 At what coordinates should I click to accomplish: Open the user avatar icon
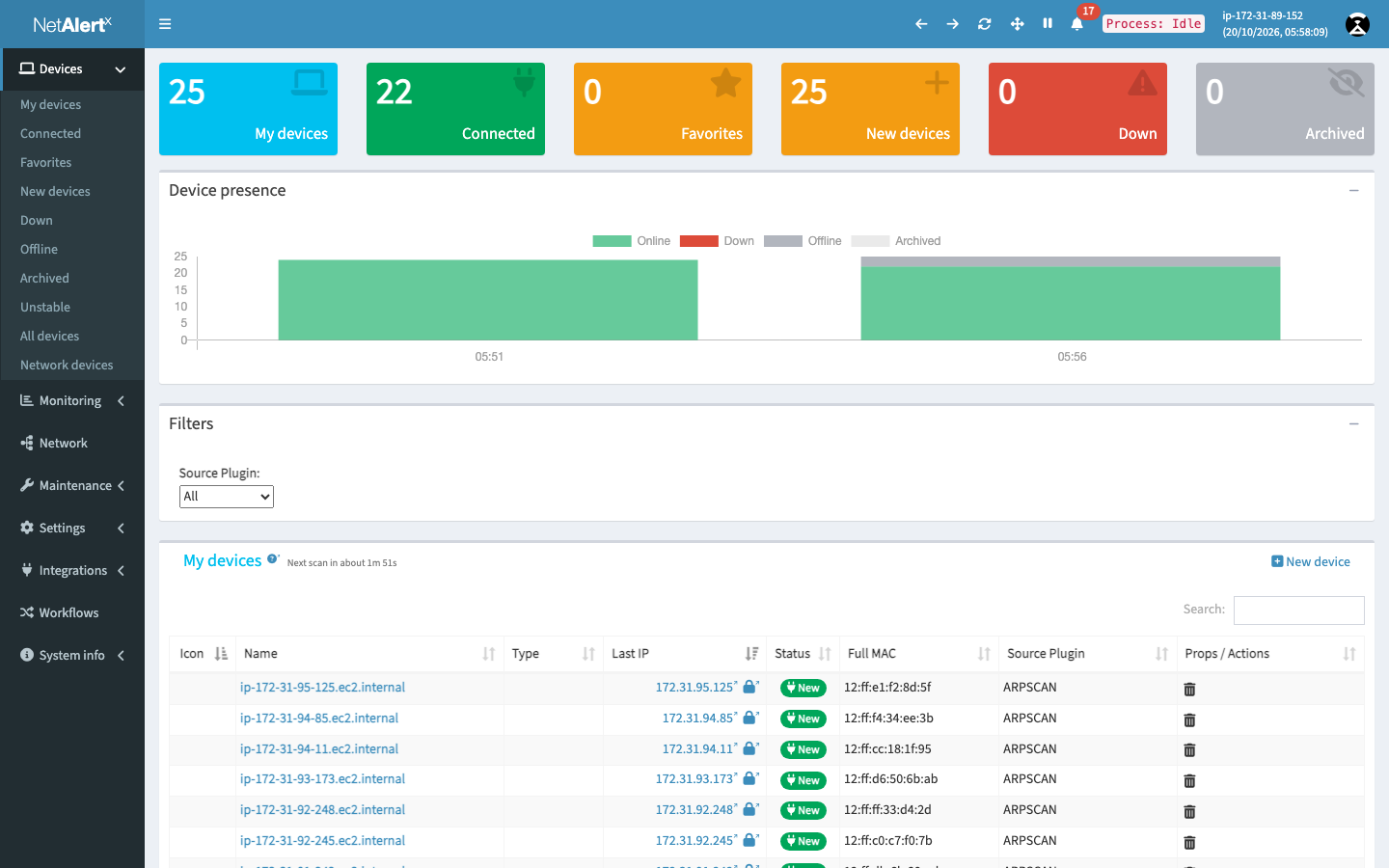(1357, 24)
